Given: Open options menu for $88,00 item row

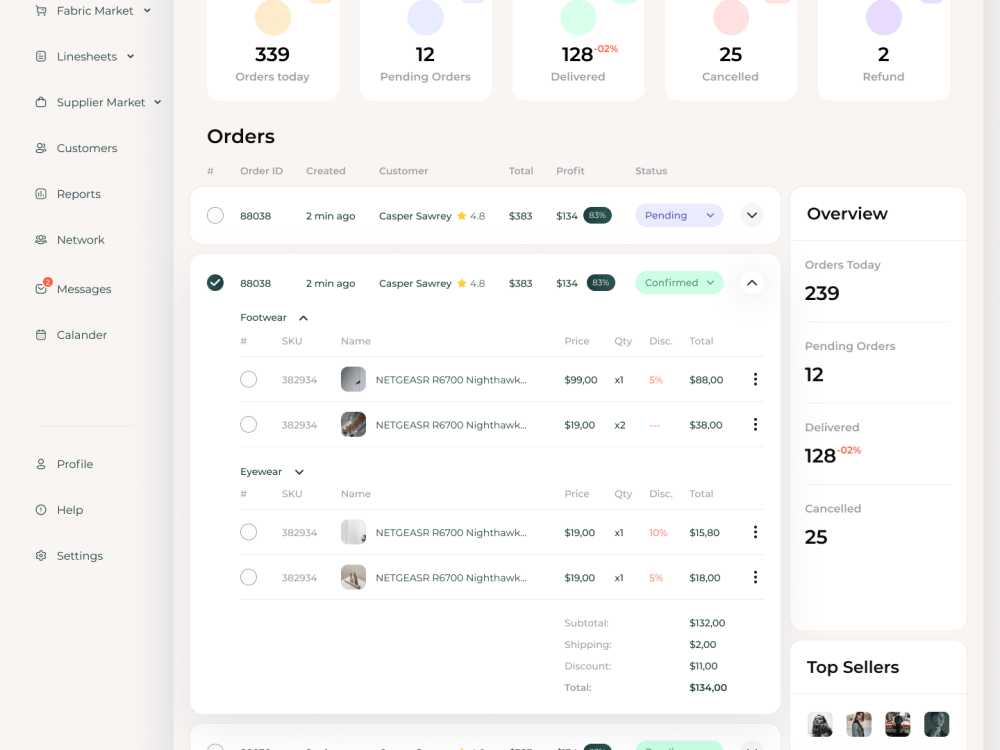Looking at the screenshot, I should click(755, 379).
